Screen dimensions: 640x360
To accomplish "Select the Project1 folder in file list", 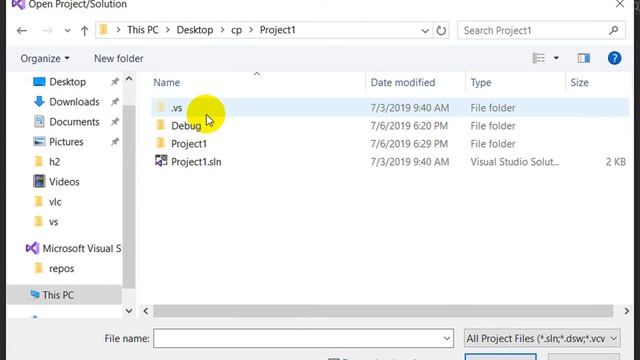I will (189, 144).
